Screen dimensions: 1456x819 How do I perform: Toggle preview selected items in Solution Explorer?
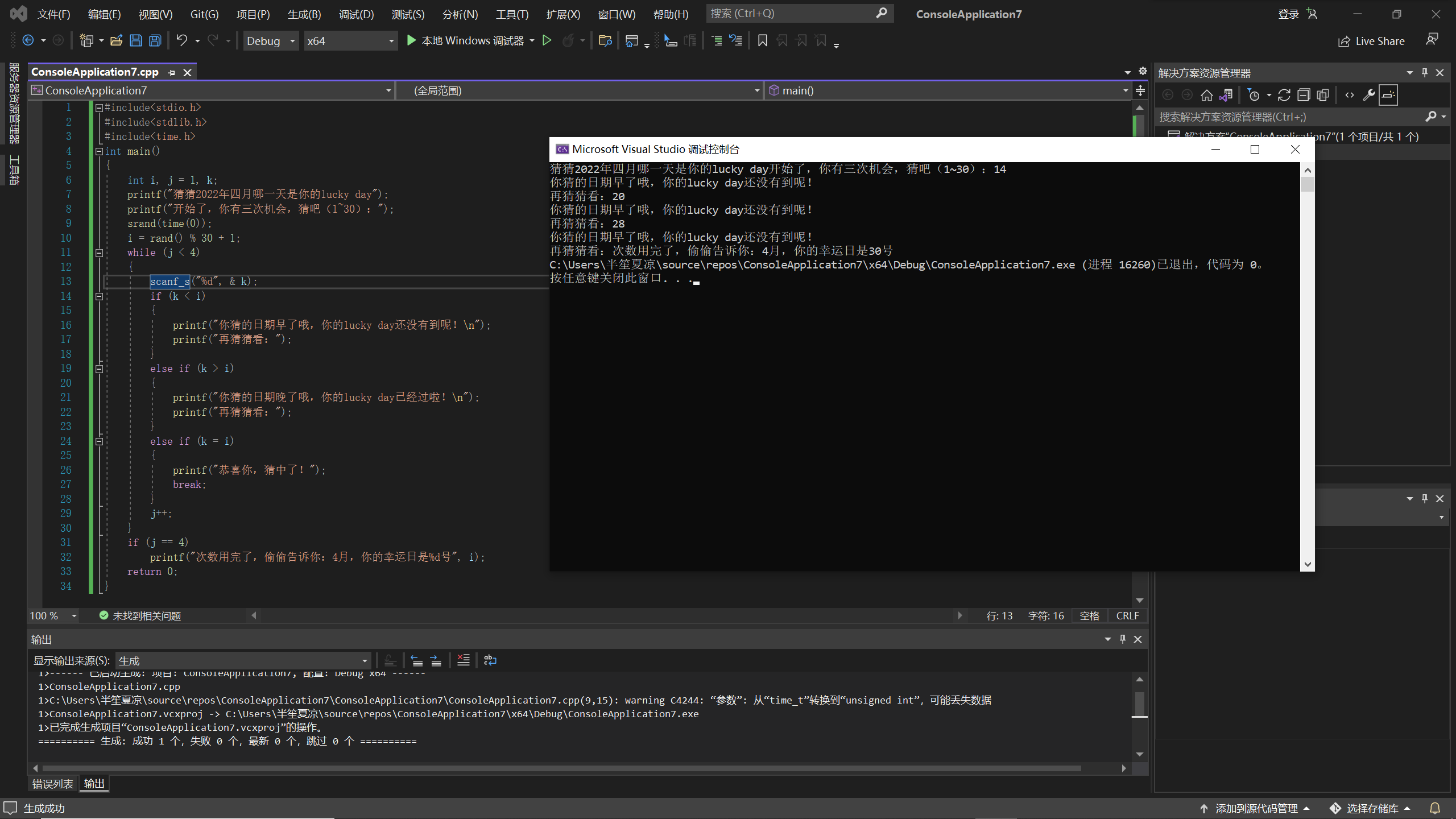point(1388,95)
